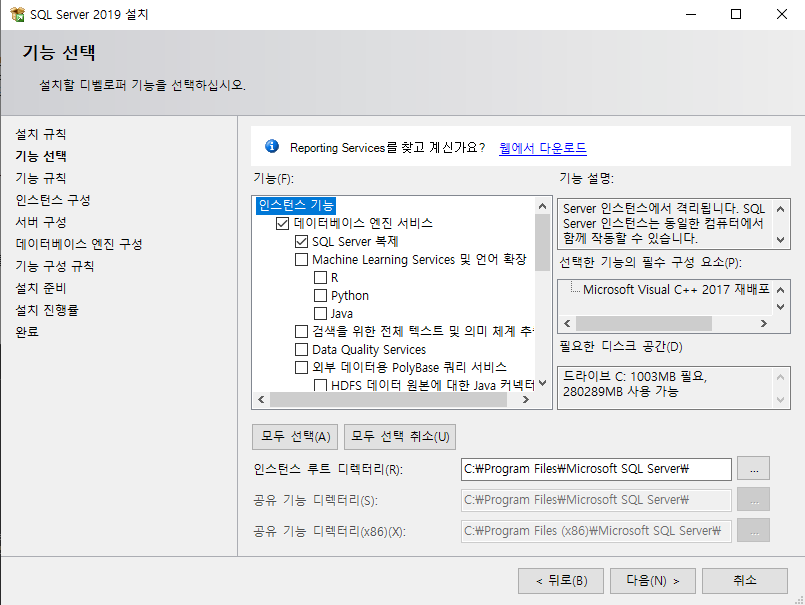This screenshot has width=805, height=605.
Task: Select 기능 선택 step in sidebar
Action: pyautogui.click(x=41, y=156)
